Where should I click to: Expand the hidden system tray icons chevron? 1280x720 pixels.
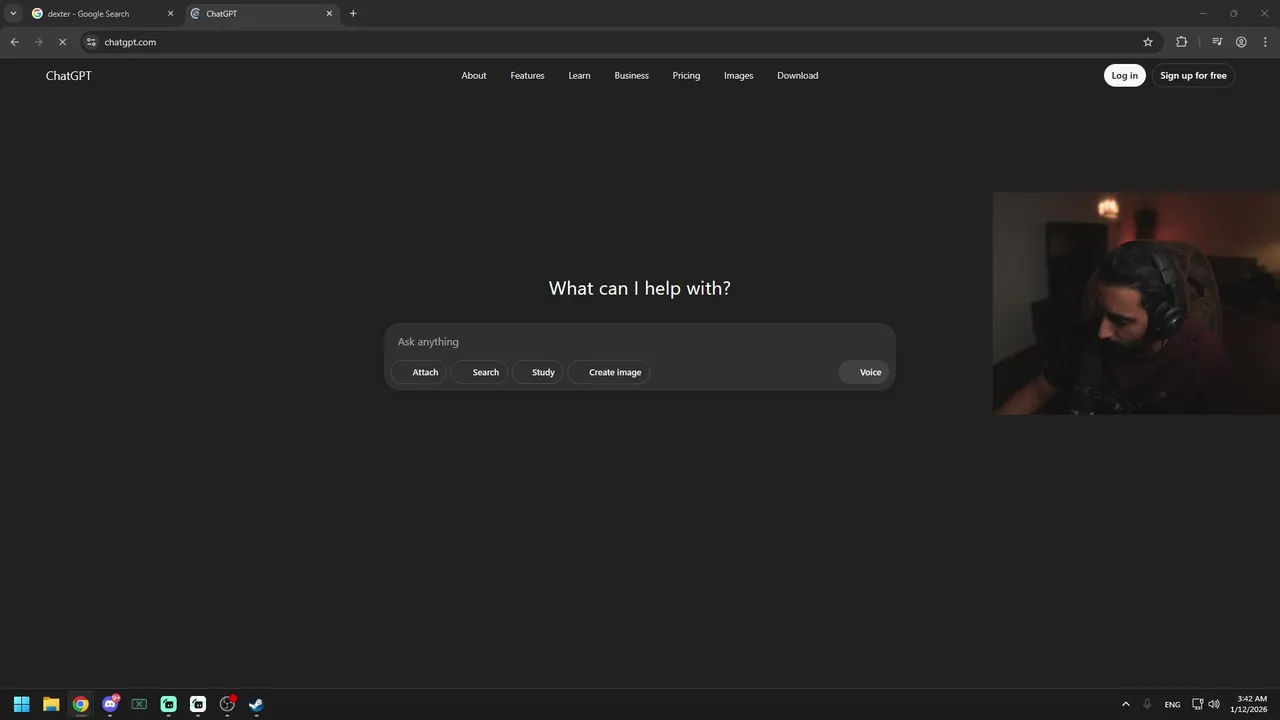tap(1126, 704)
